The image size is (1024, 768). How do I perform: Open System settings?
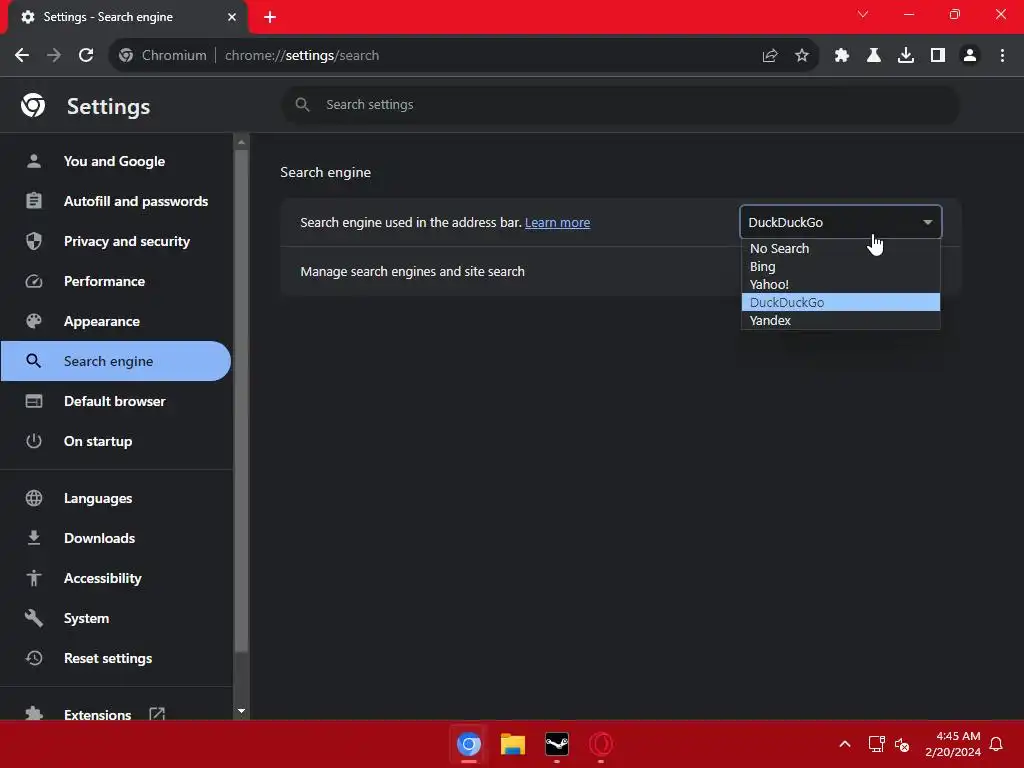[x=116, y=618]
